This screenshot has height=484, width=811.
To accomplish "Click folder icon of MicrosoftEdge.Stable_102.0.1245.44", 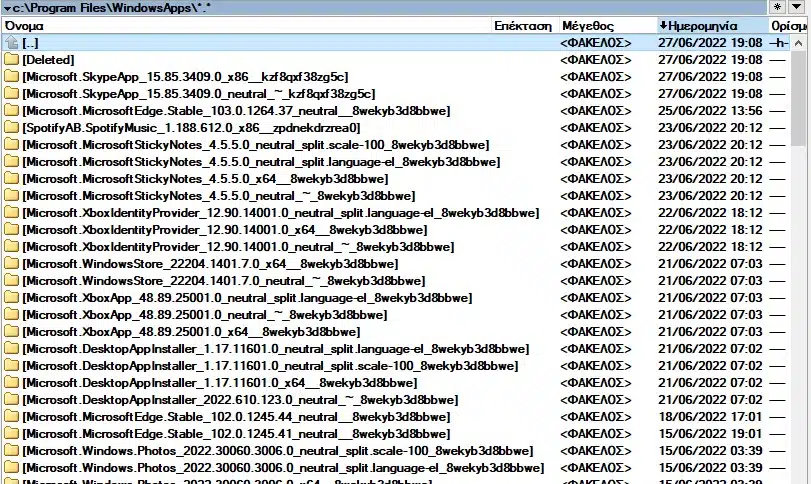I will tap(11, 417).
